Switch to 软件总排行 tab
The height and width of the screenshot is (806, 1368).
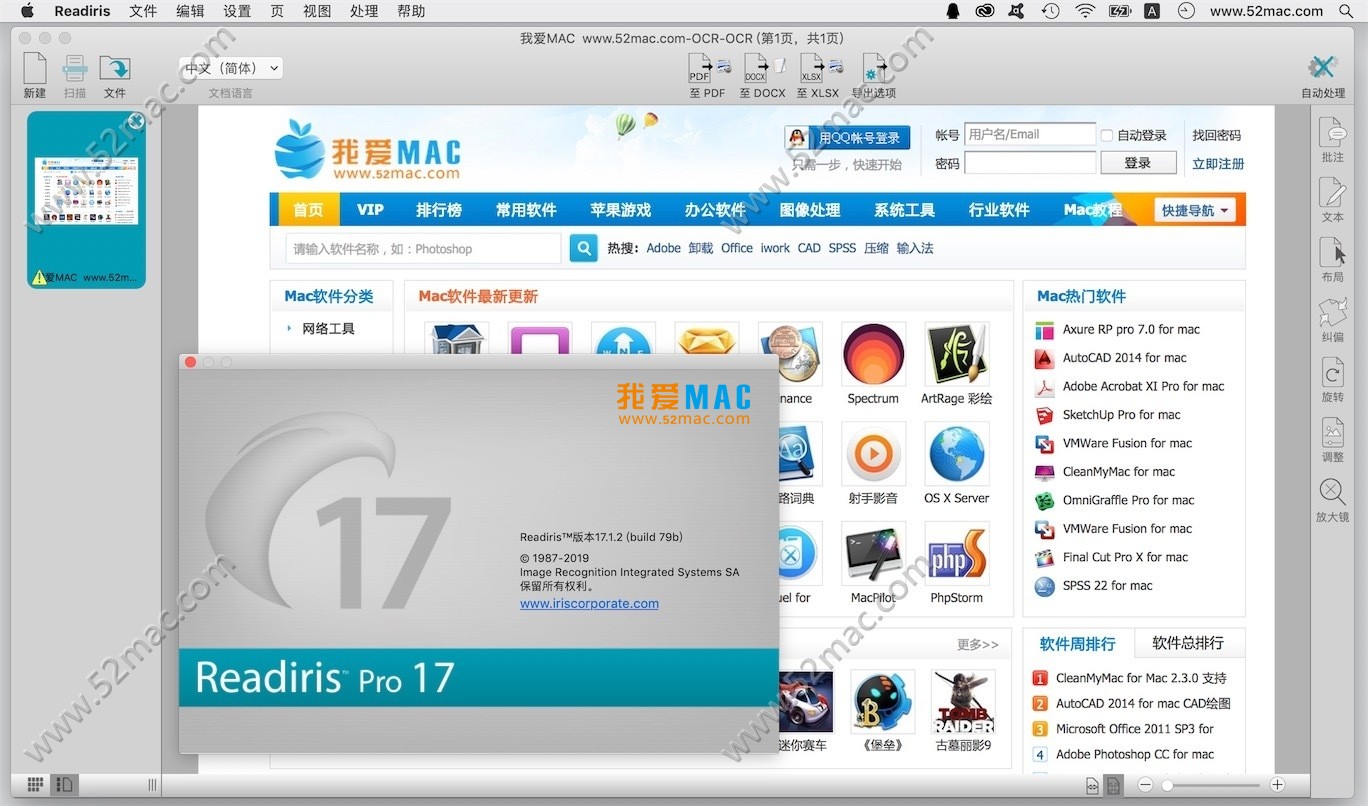coord(1187,643)
